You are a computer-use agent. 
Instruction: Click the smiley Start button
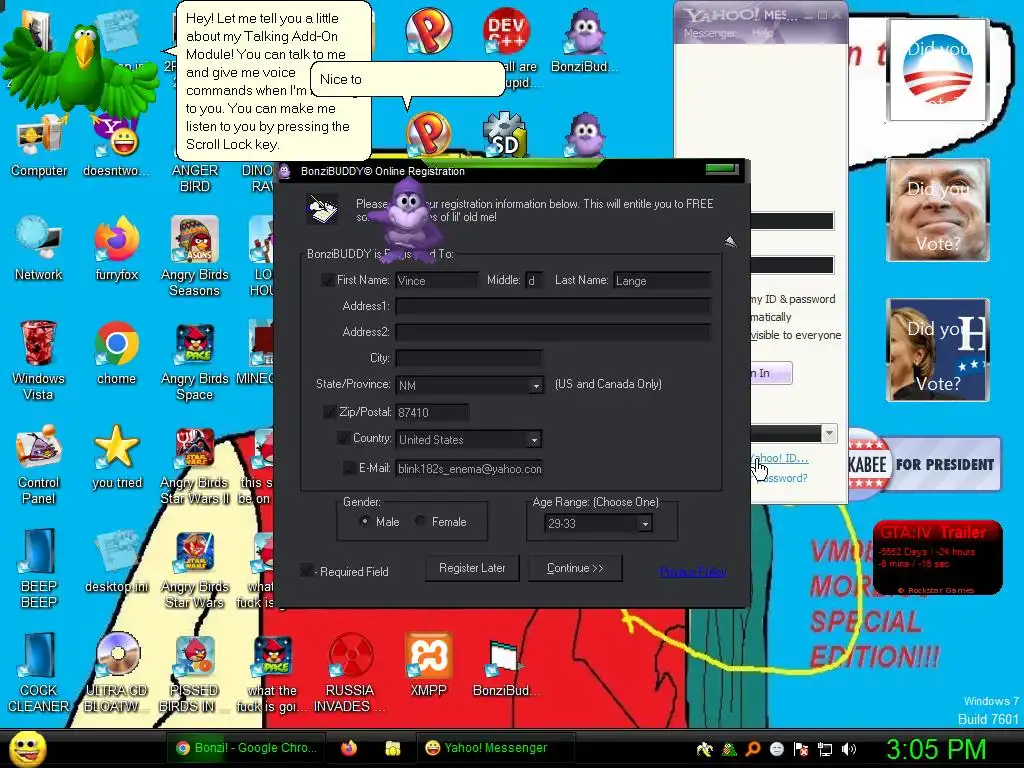[x=27, y=748]
